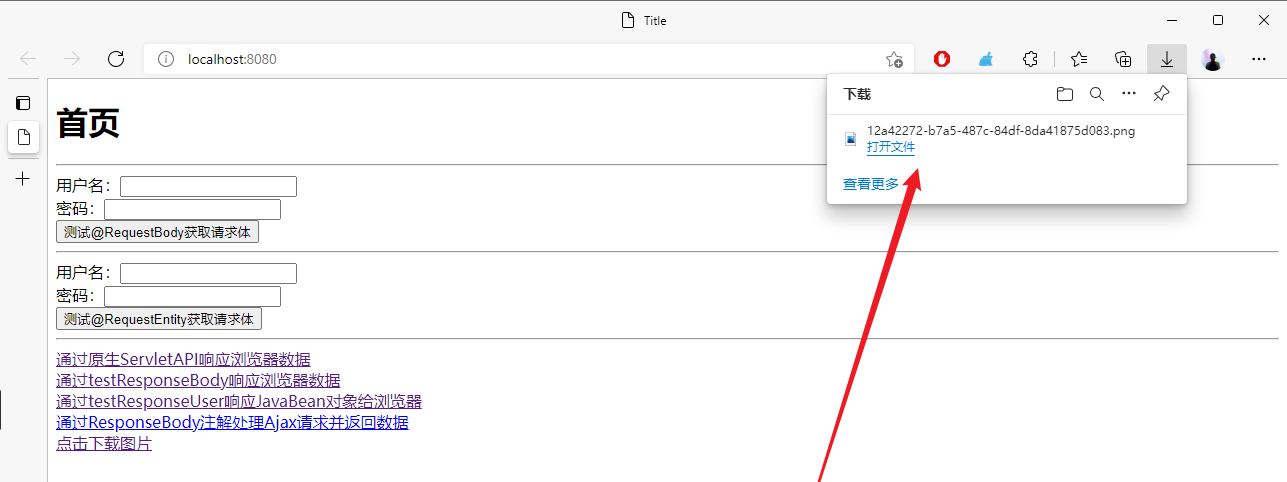Open the Collections icon
The image size is (1287, 482).
pyautogui.click(x=1123, y=59)
